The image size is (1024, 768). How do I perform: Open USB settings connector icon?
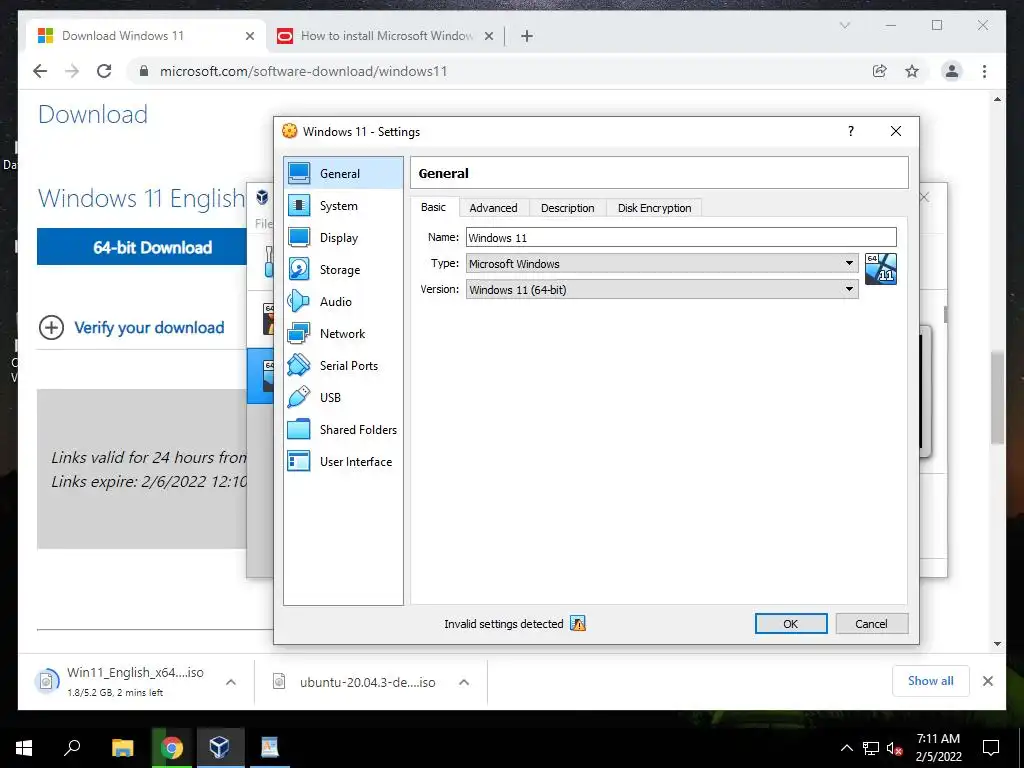tap(299, 397)
